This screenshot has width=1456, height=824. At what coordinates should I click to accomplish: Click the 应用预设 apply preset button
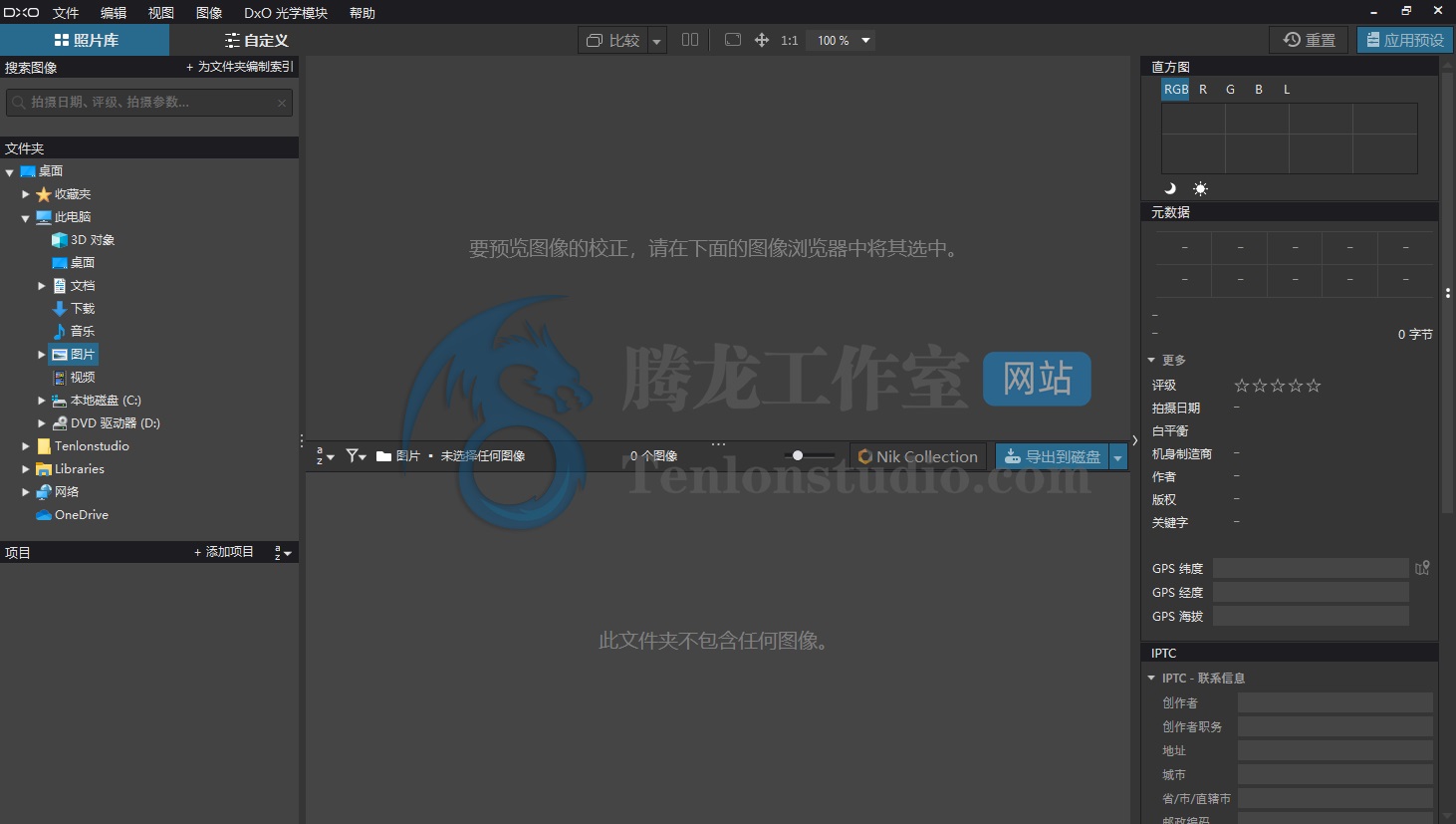(1405, 40)
